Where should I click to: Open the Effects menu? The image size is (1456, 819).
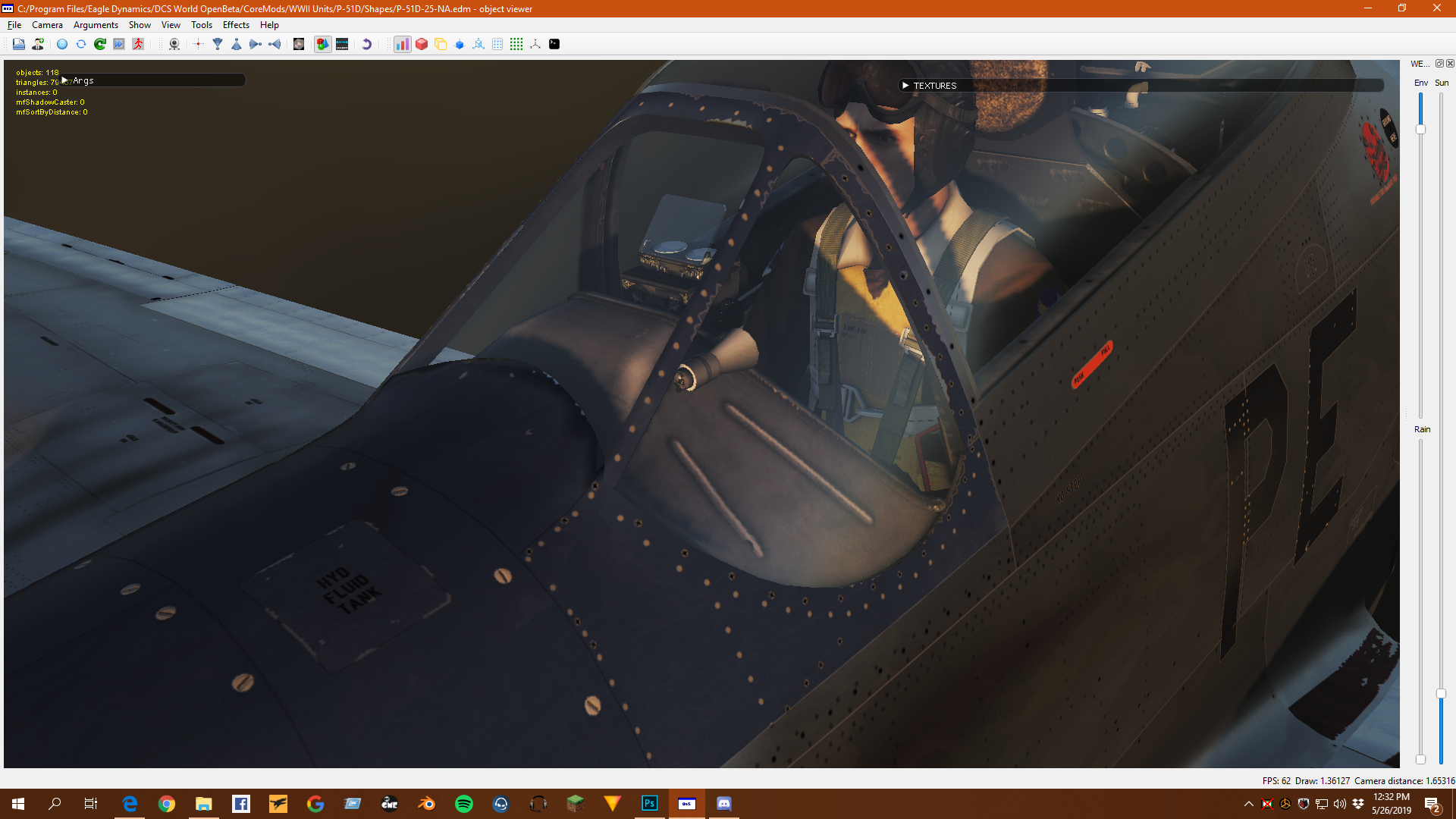click(x=236, y=25)
